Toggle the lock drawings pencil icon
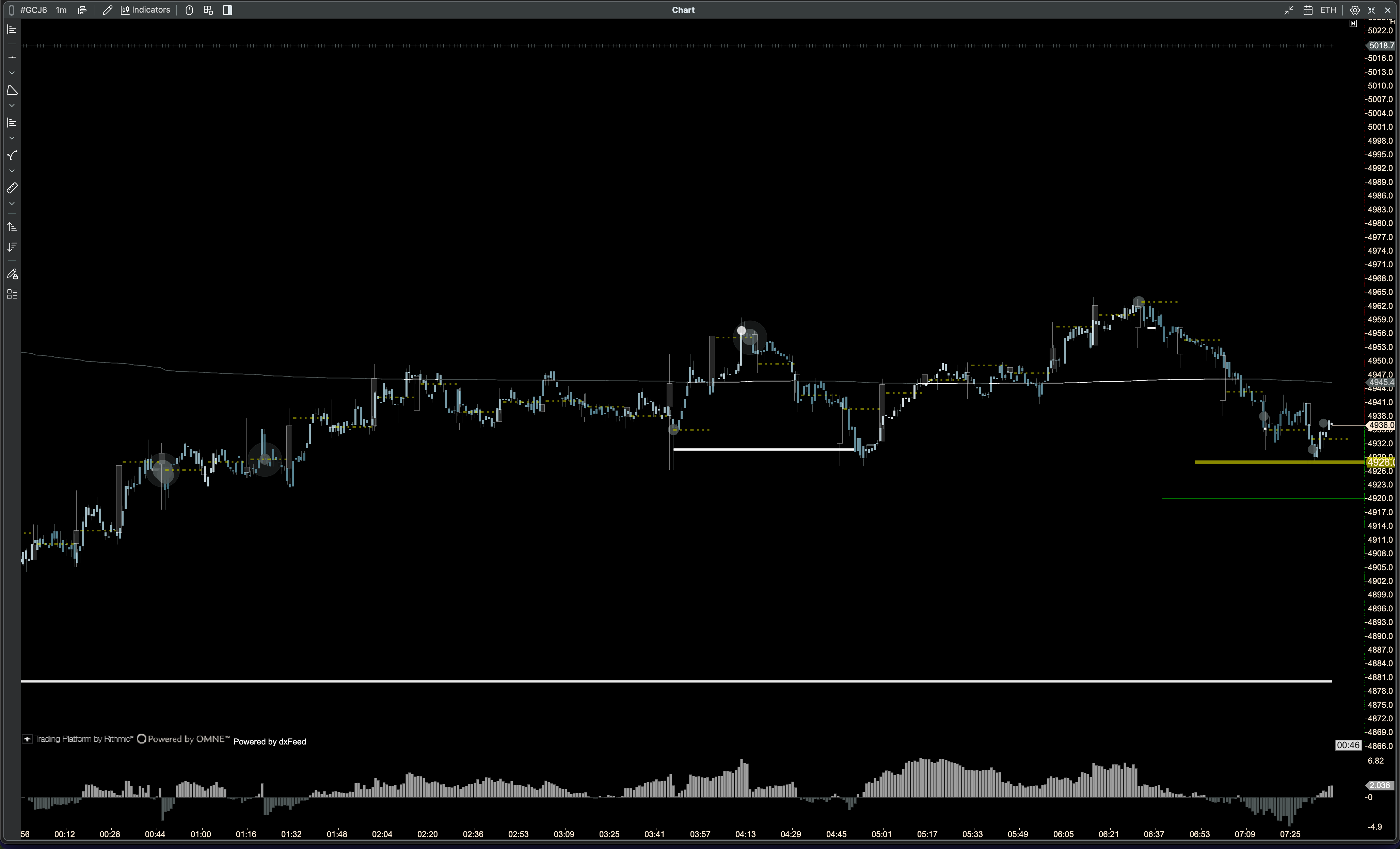Viewport: 1400px width, 849px height. pyautogui.click(x=12, y=274)
